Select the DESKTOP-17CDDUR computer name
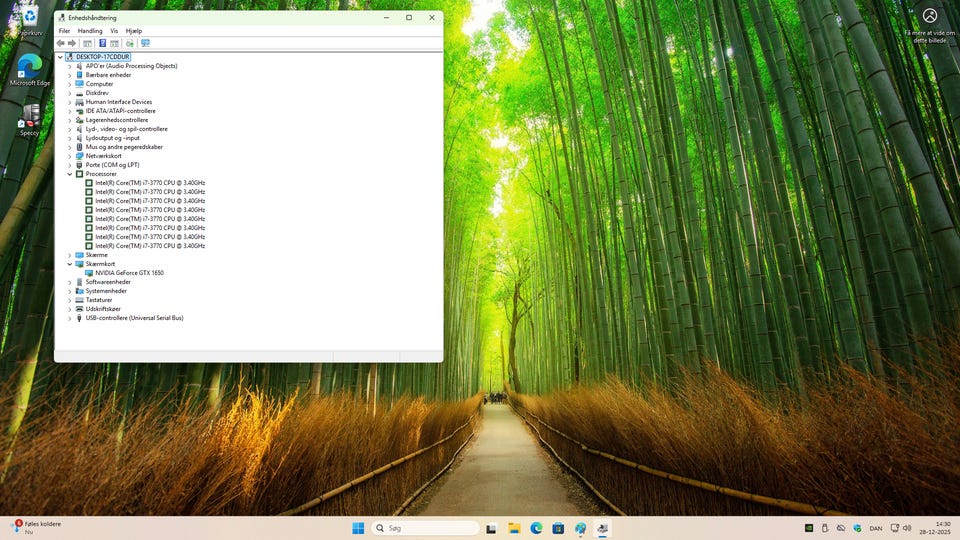The image size is (960, 540). tap(102, 57)
